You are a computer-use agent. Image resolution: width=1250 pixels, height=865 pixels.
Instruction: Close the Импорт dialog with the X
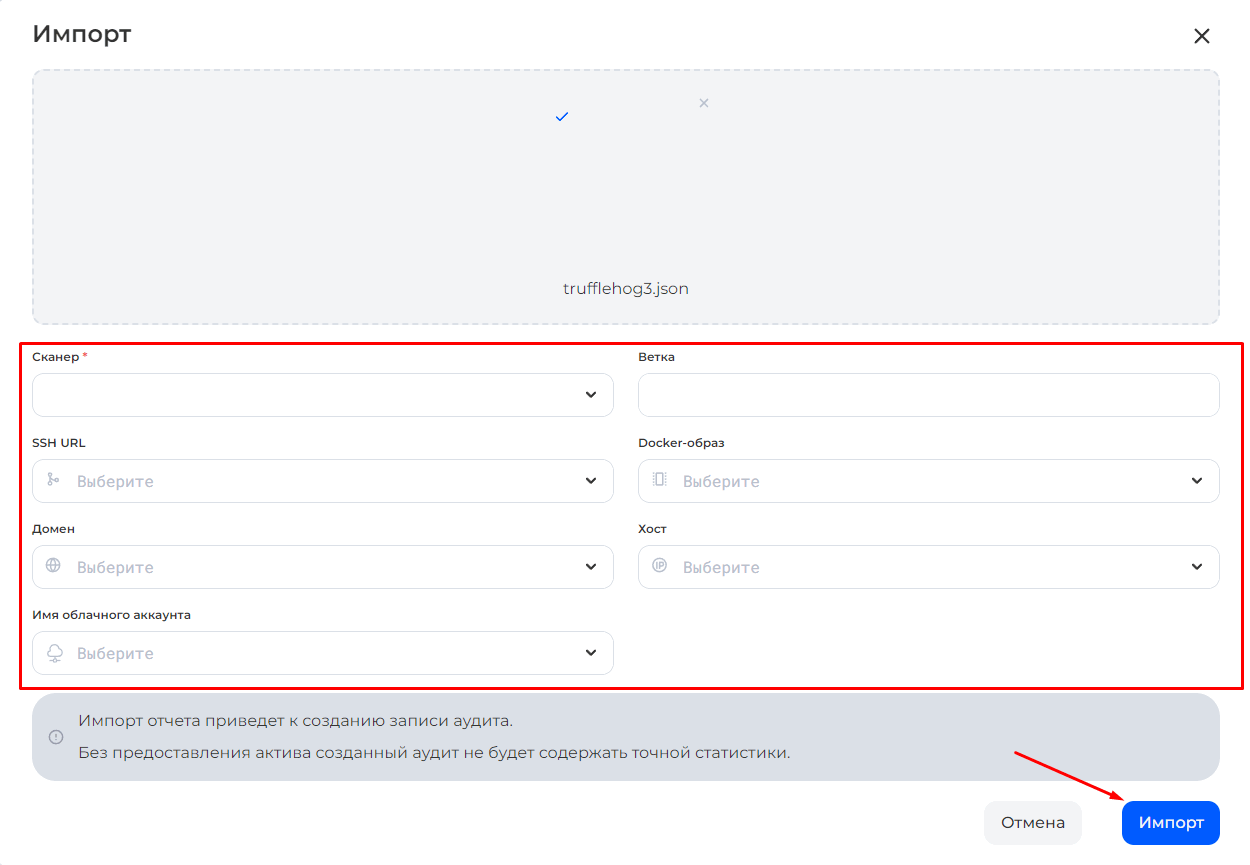tap(1202, 35)
